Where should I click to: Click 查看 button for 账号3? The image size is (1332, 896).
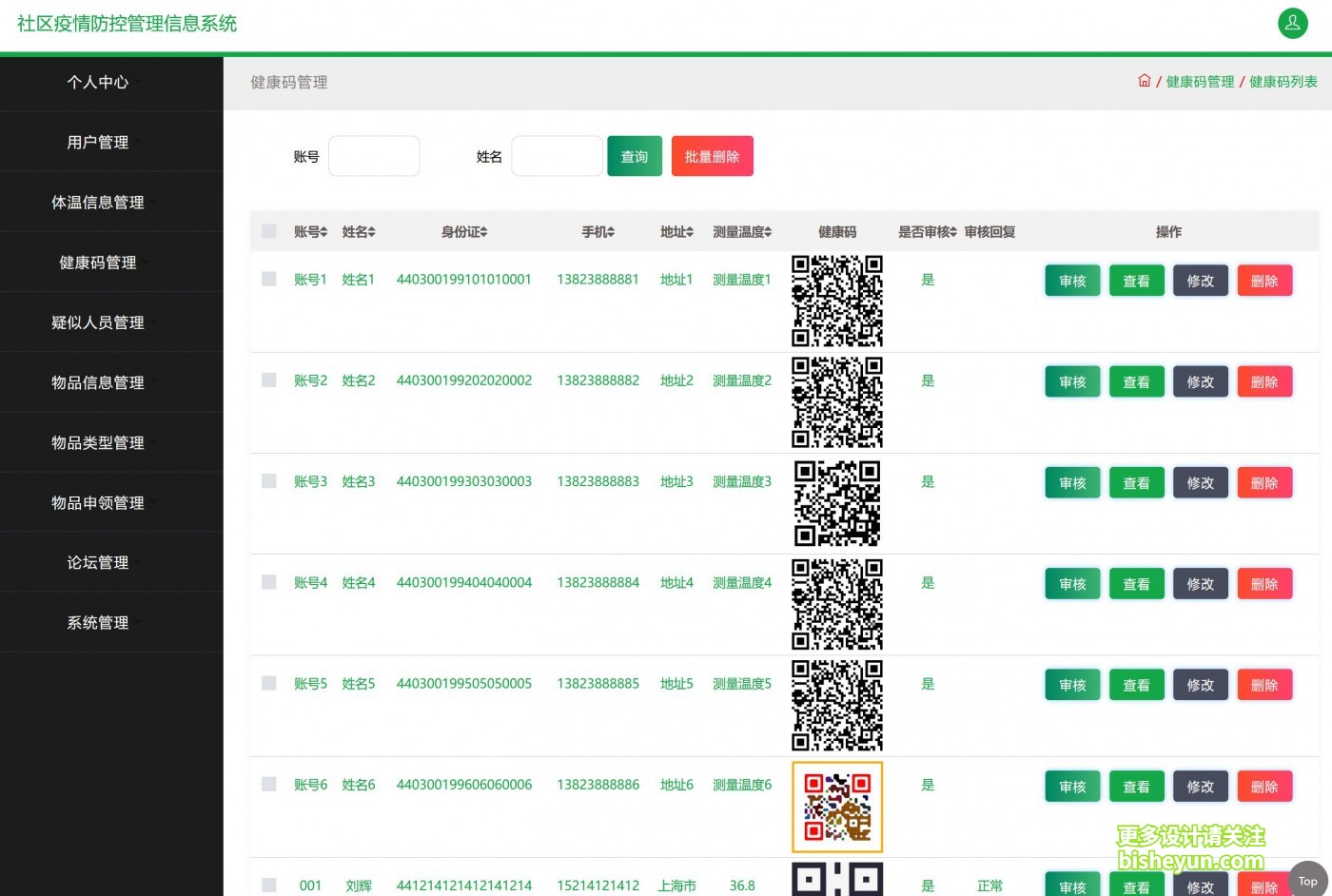tap(1137, 482)
